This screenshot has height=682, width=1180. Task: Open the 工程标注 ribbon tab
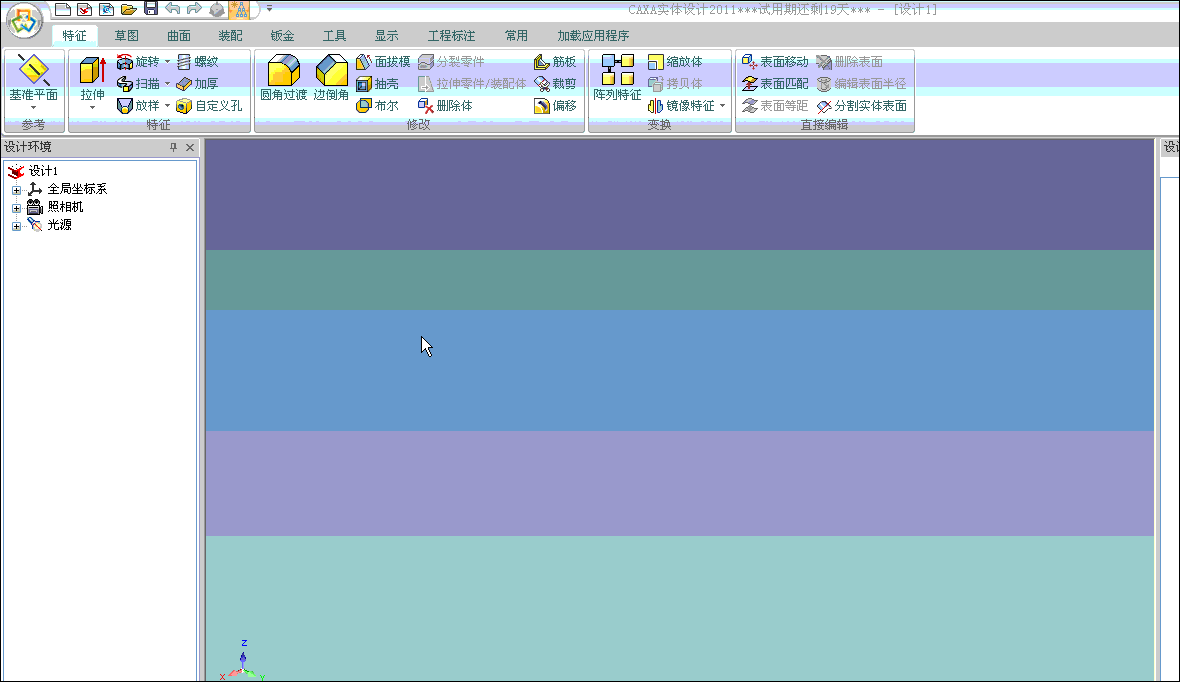coord(454,34)
